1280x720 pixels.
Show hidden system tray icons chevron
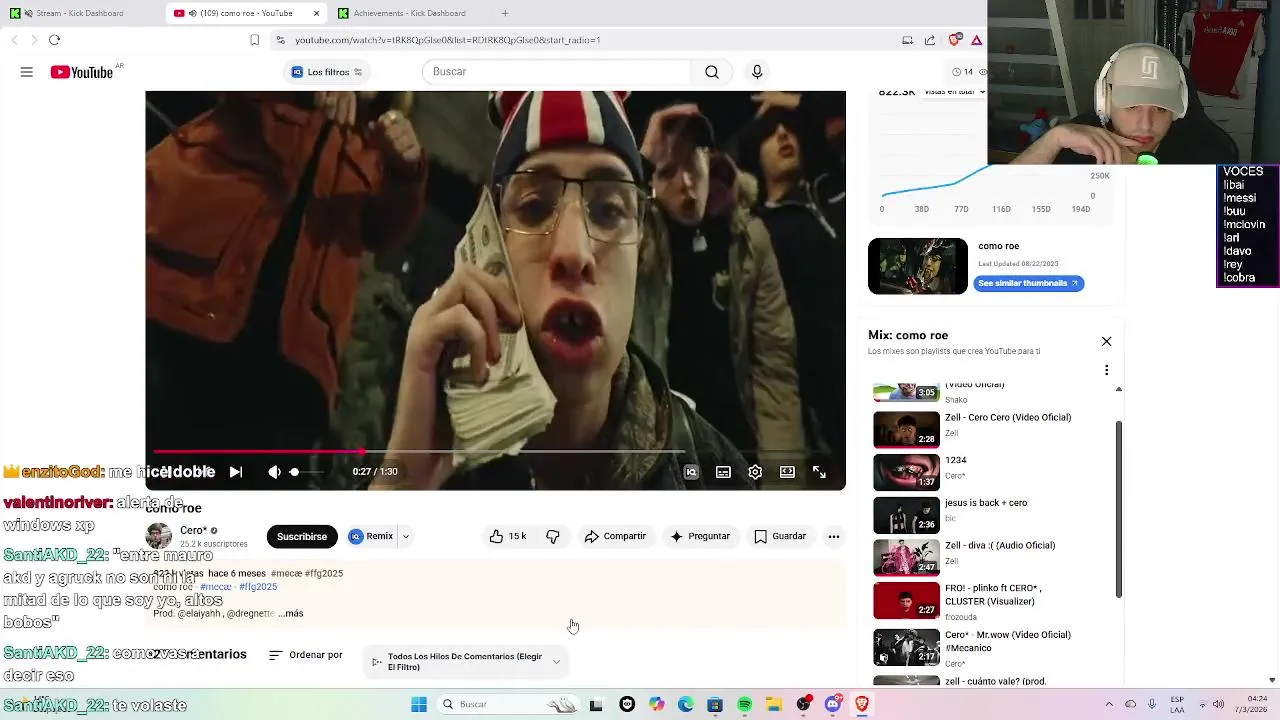click(1108, 704)
